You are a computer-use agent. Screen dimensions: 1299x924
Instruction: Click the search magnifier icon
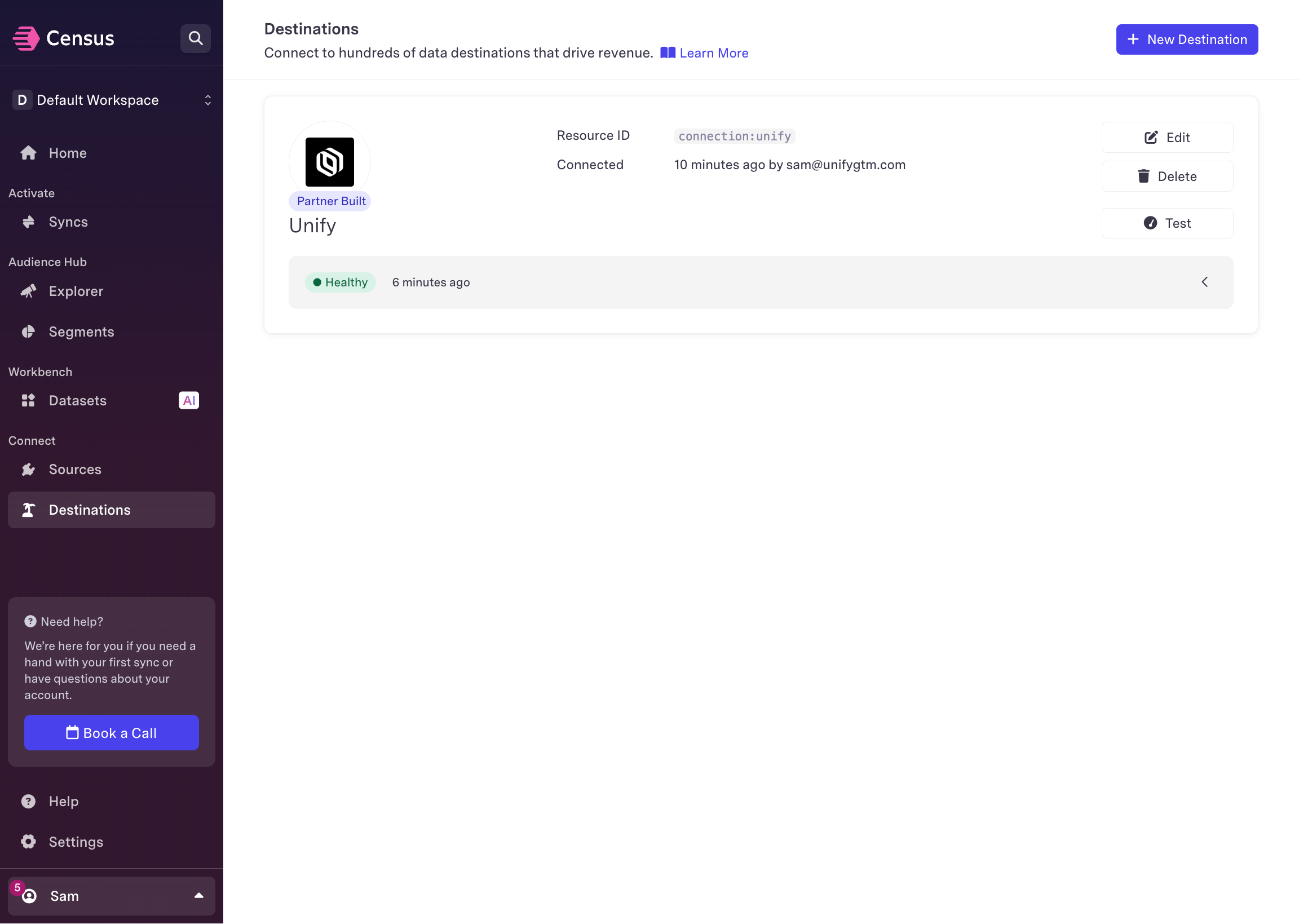[x=195, y=38]
